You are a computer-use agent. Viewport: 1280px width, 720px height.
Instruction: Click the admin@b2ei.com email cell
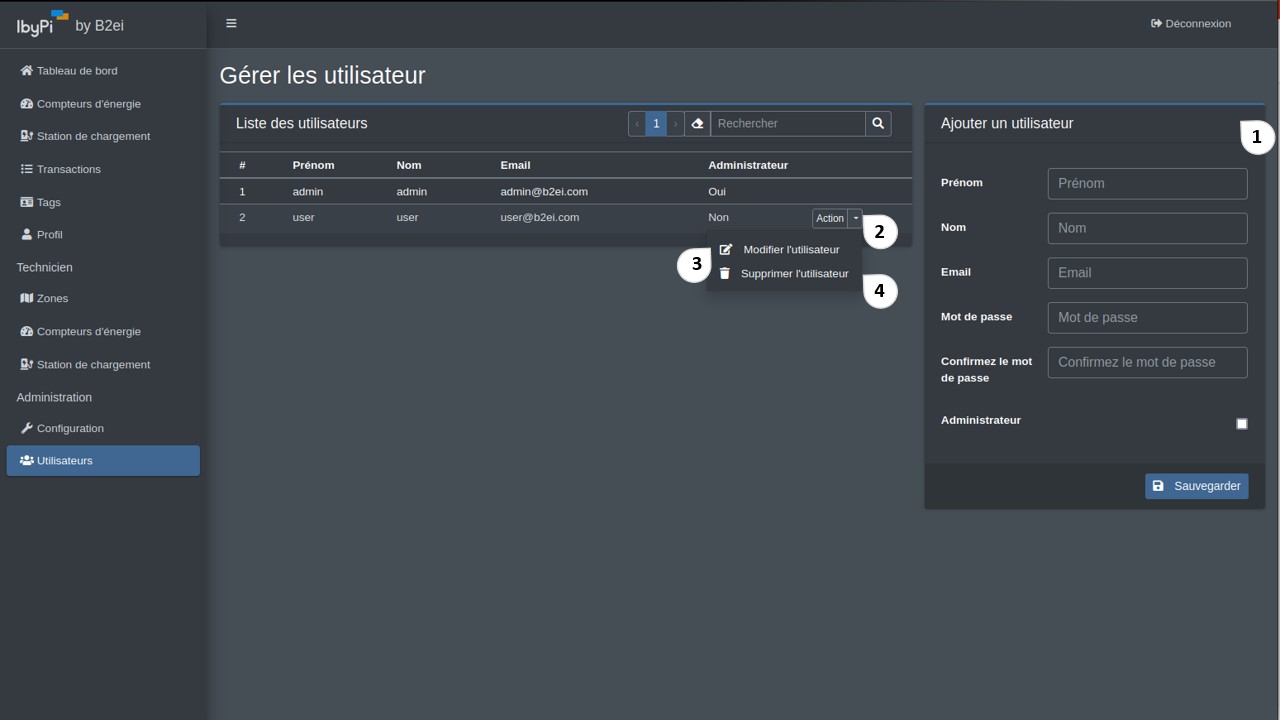pos(544,191)
